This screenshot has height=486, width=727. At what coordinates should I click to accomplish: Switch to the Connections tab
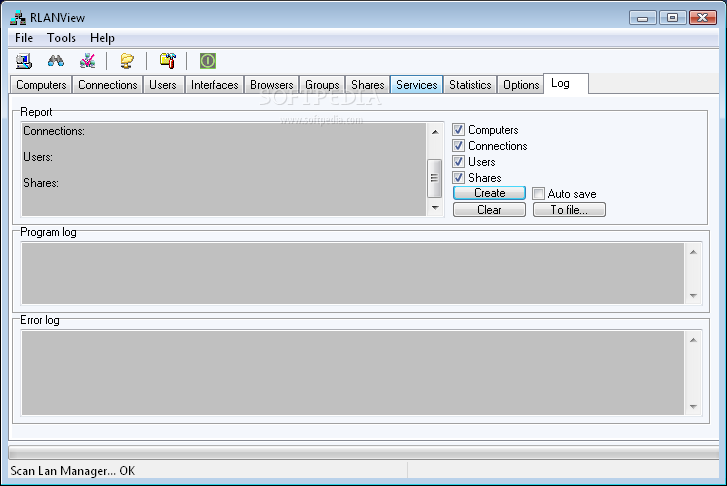tap(108, 85)
